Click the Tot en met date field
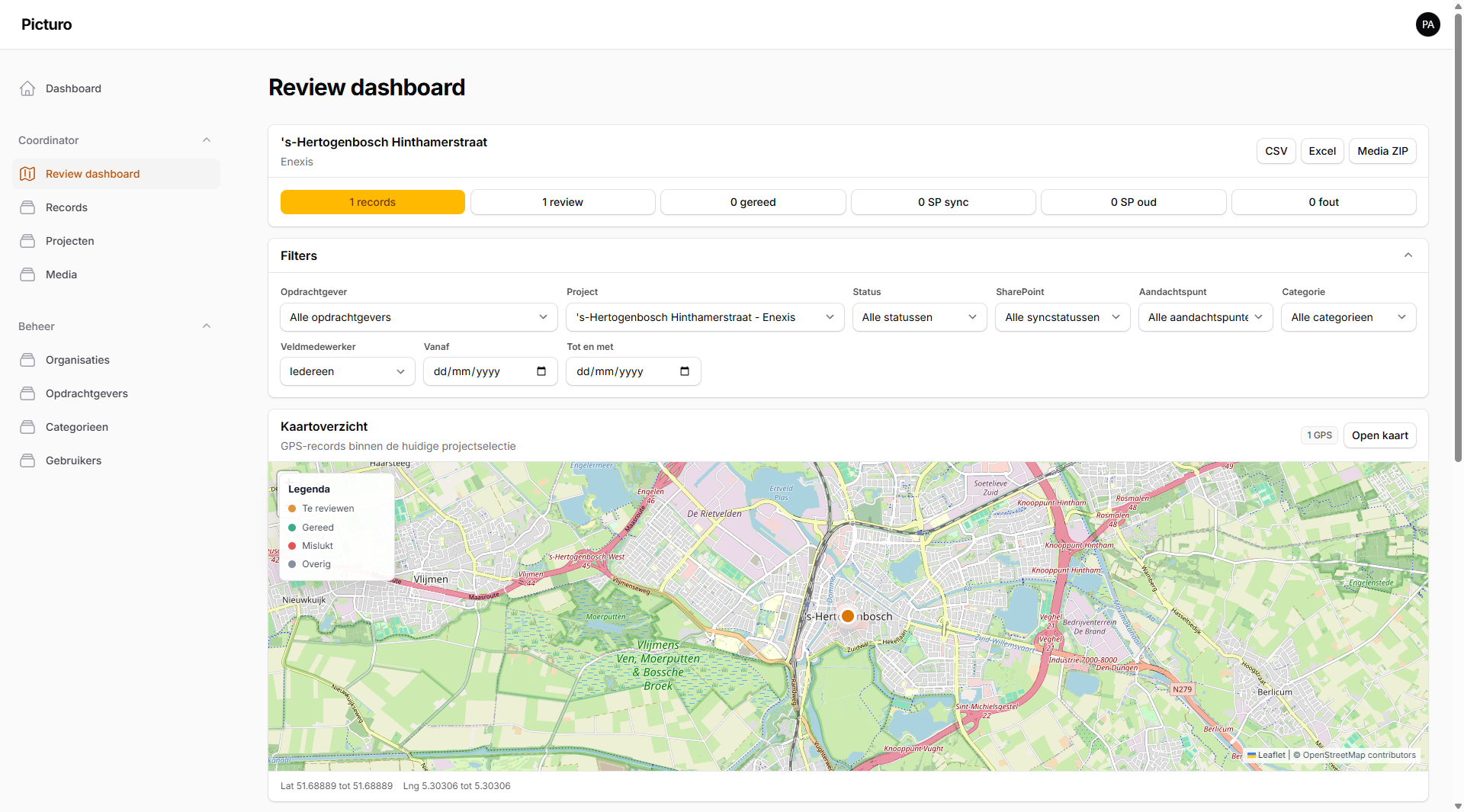The height and width of the screenshot is (812, 1464). 634,371
